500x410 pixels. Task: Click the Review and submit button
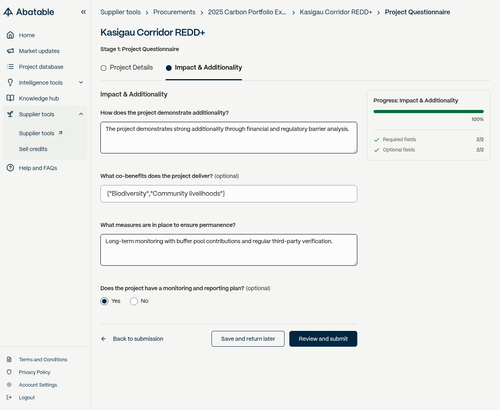click(323, 339)
